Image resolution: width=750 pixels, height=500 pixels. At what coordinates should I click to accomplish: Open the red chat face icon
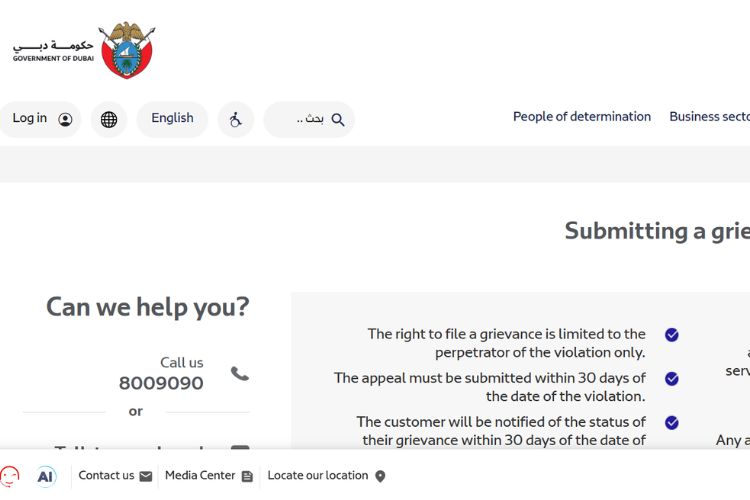[x=10, y=477]
